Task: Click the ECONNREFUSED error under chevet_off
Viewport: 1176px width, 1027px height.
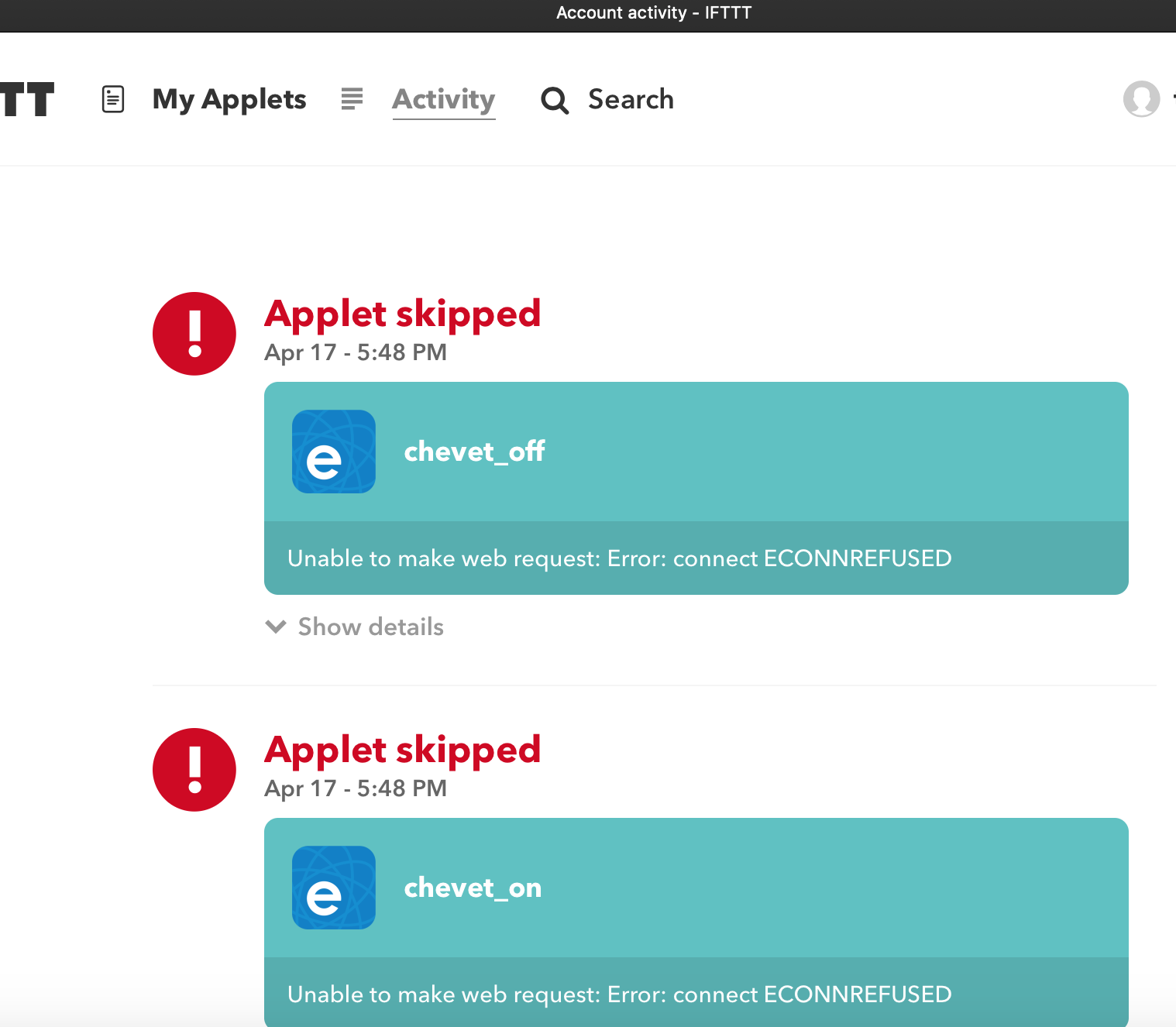Action: click(619, 558)
